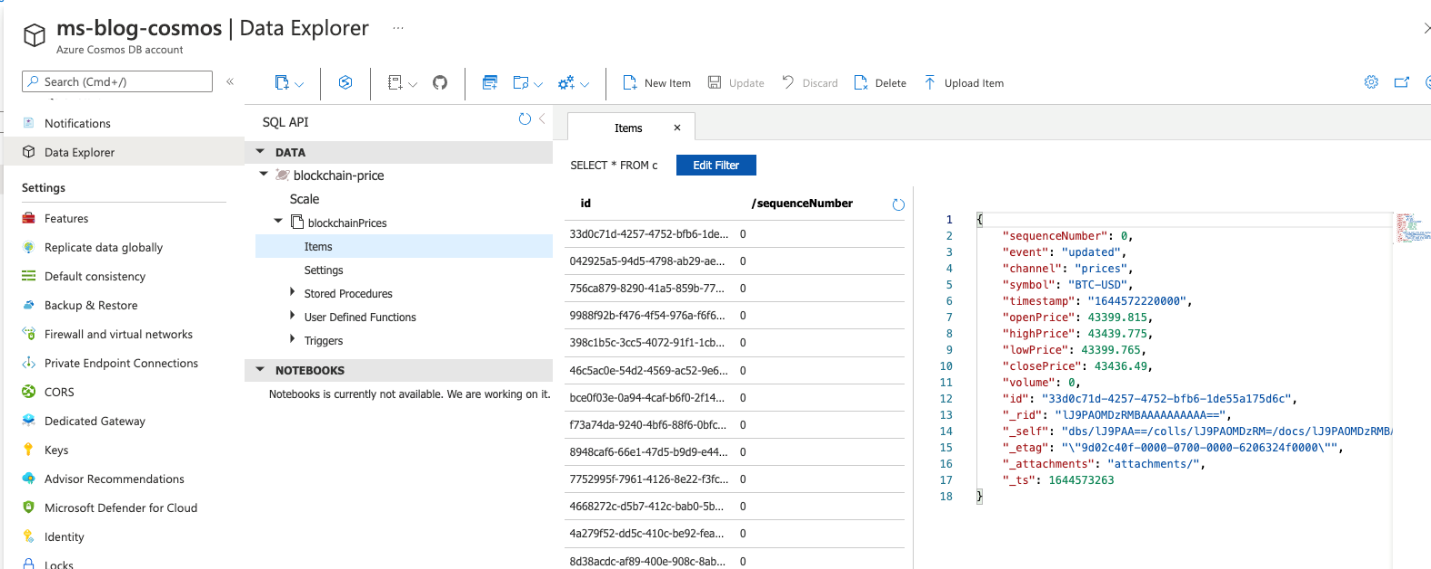
Task: Expand the Open Query dropdown arrow
Action: pos(538,84)
